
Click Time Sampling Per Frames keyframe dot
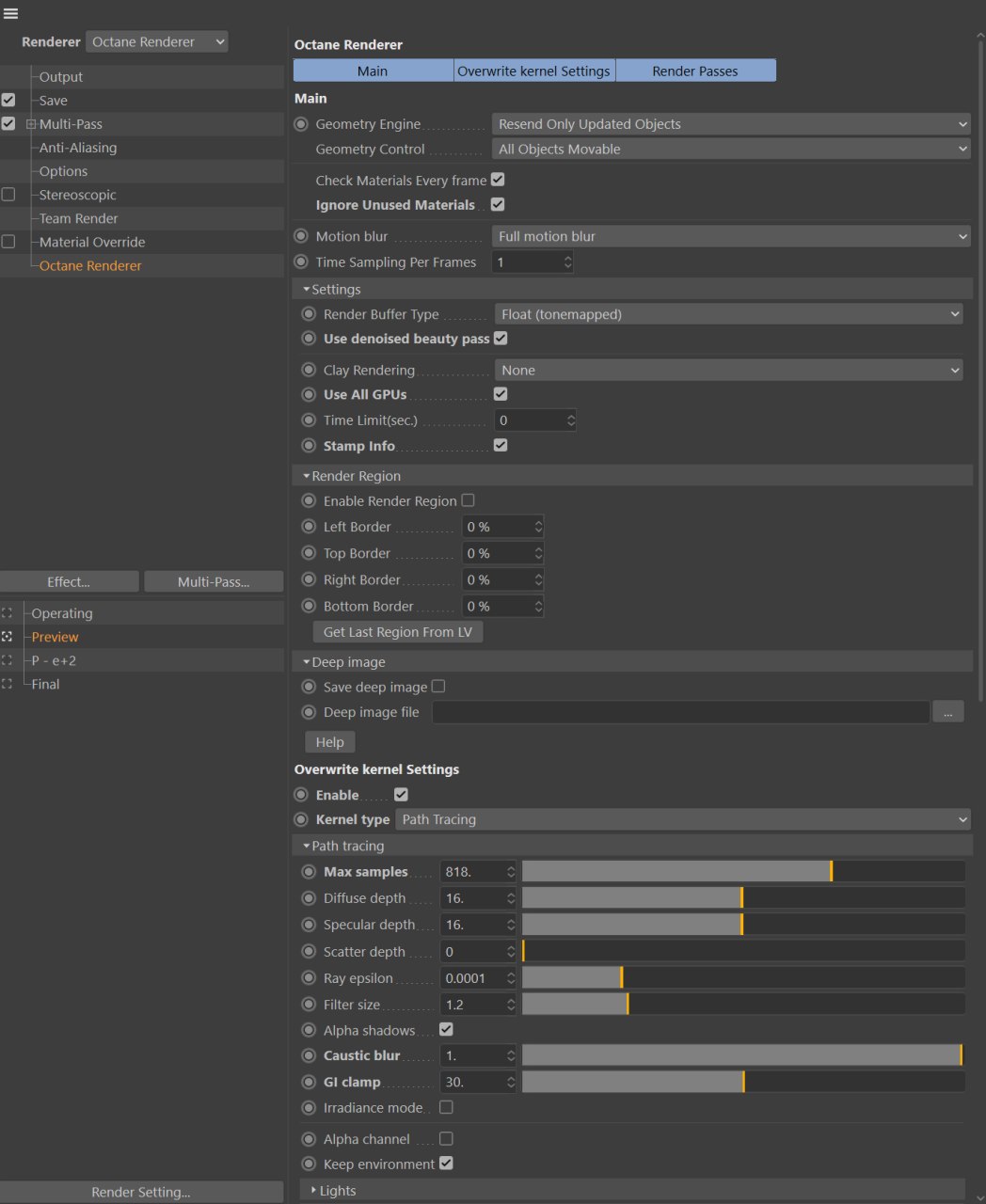[x=301, y=262]
